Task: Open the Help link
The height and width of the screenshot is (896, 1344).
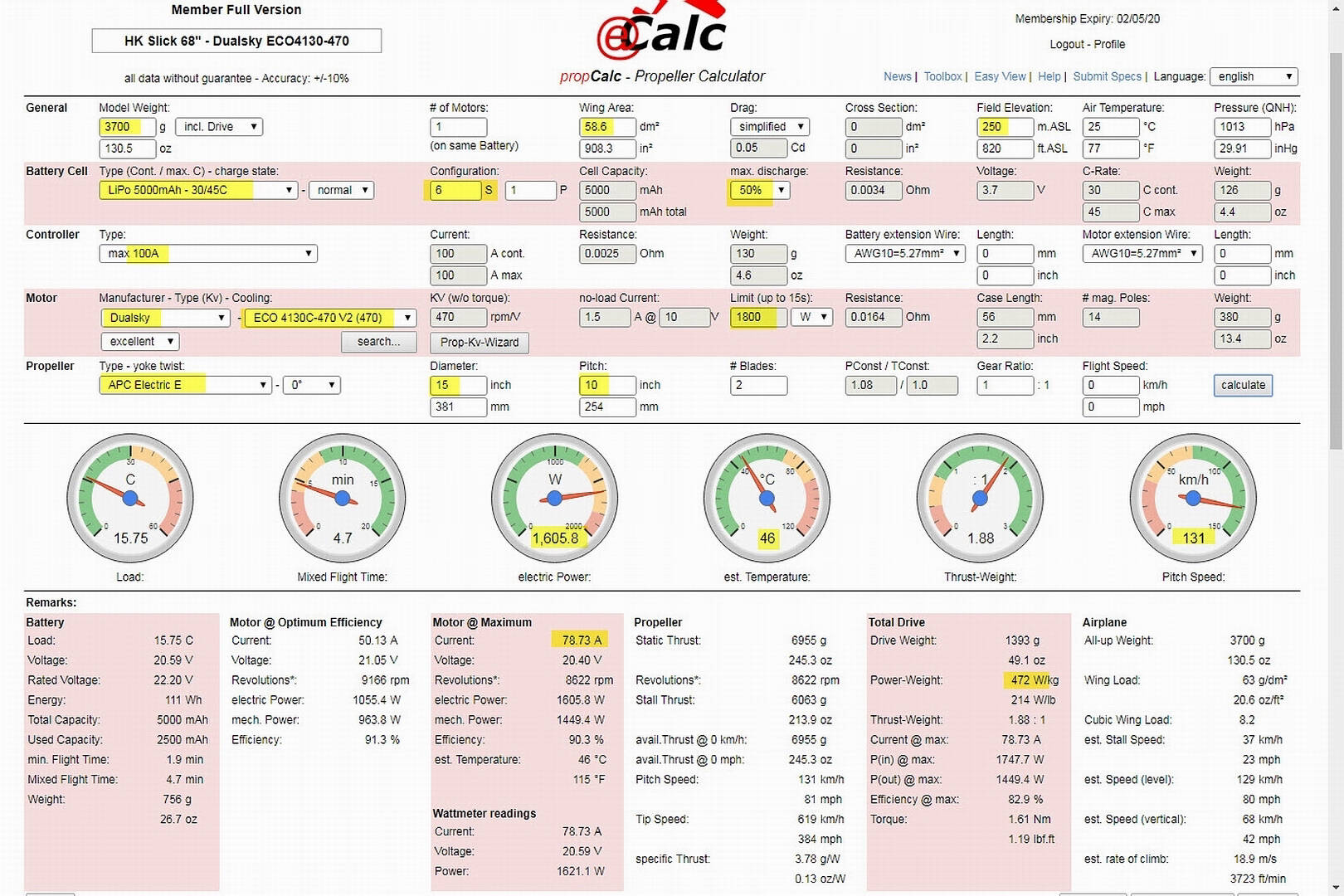Action: [x=1049, y=76]
